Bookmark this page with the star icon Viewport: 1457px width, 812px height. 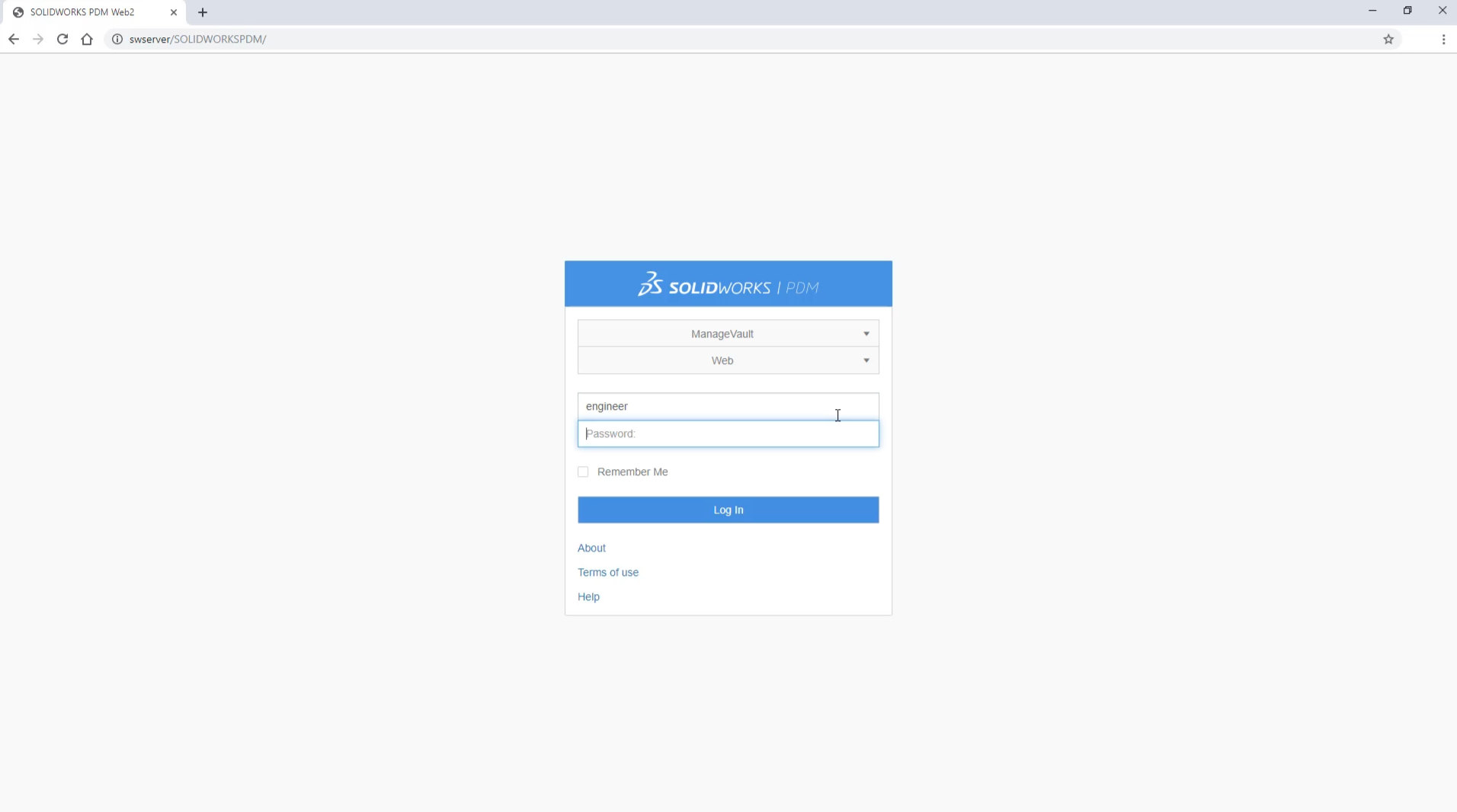click(1388, 39)
